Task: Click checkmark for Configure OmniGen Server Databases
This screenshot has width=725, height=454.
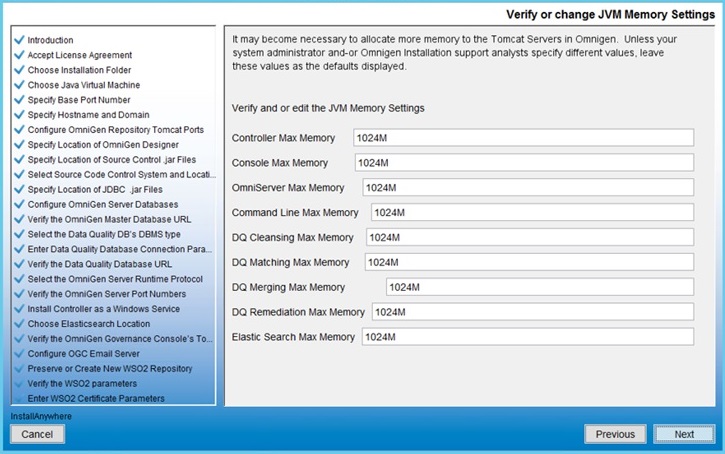Action: pyautogui.click(x=19, y=204)
